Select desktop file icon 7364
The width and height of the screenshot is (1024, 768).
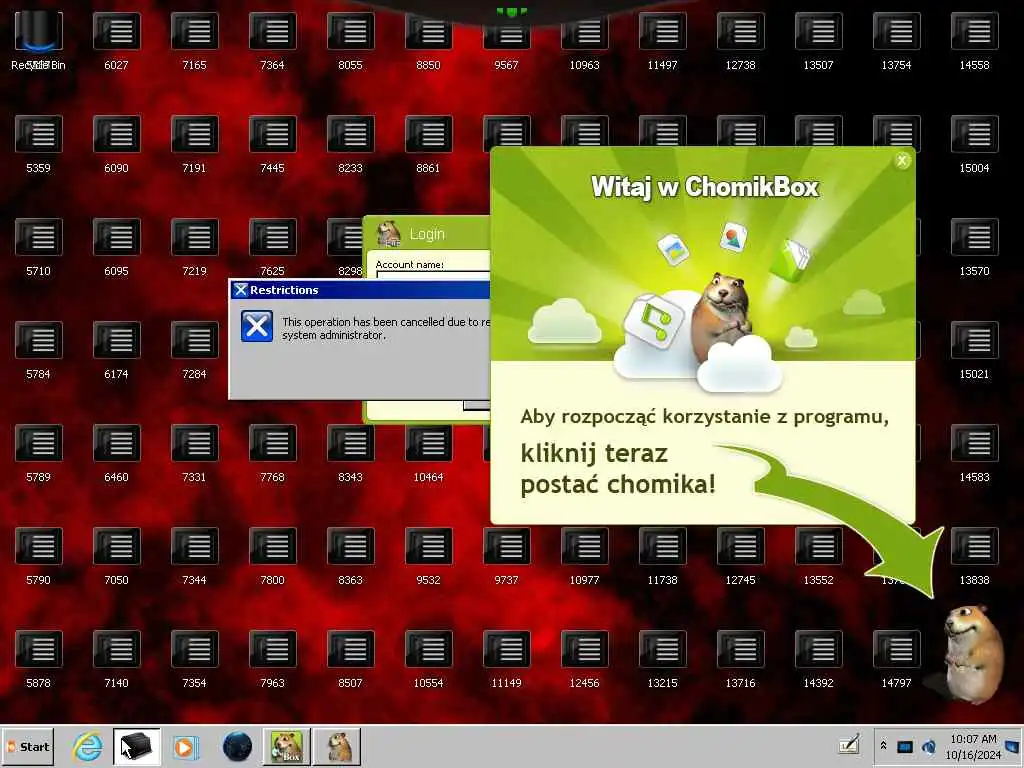click(272, 40)
